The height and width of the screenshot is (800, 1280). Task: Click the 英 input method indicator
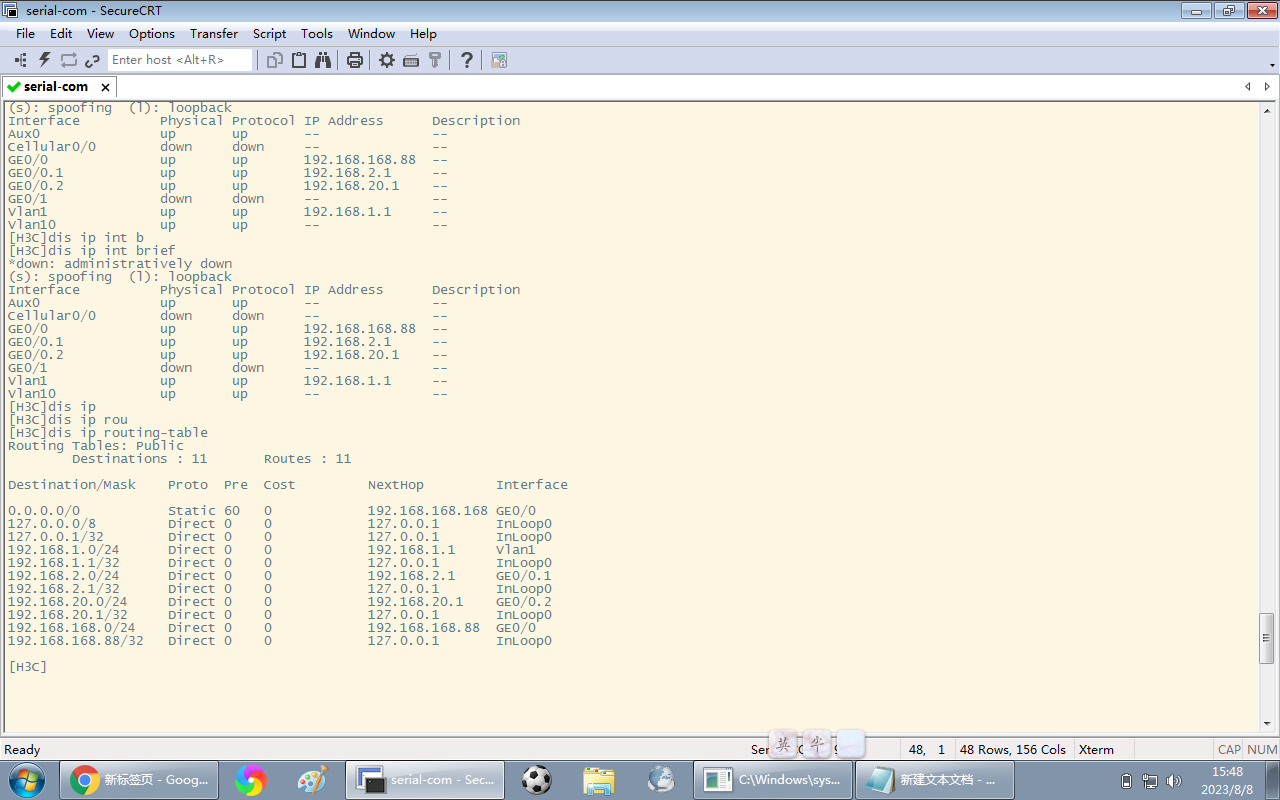(785, 744)
